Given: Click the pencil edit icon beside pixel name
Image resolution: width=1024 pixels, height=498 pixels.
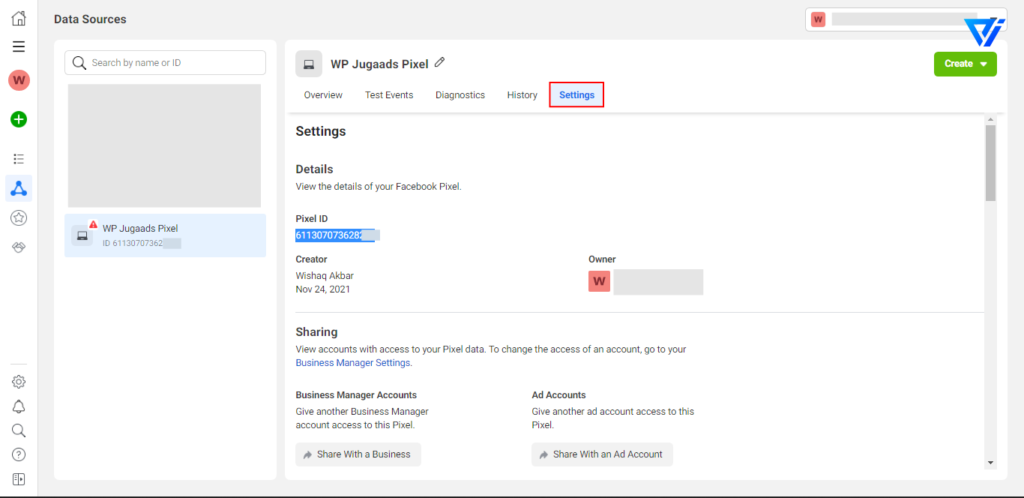Looking at the screenshot, I should click(x=440, y=63).
